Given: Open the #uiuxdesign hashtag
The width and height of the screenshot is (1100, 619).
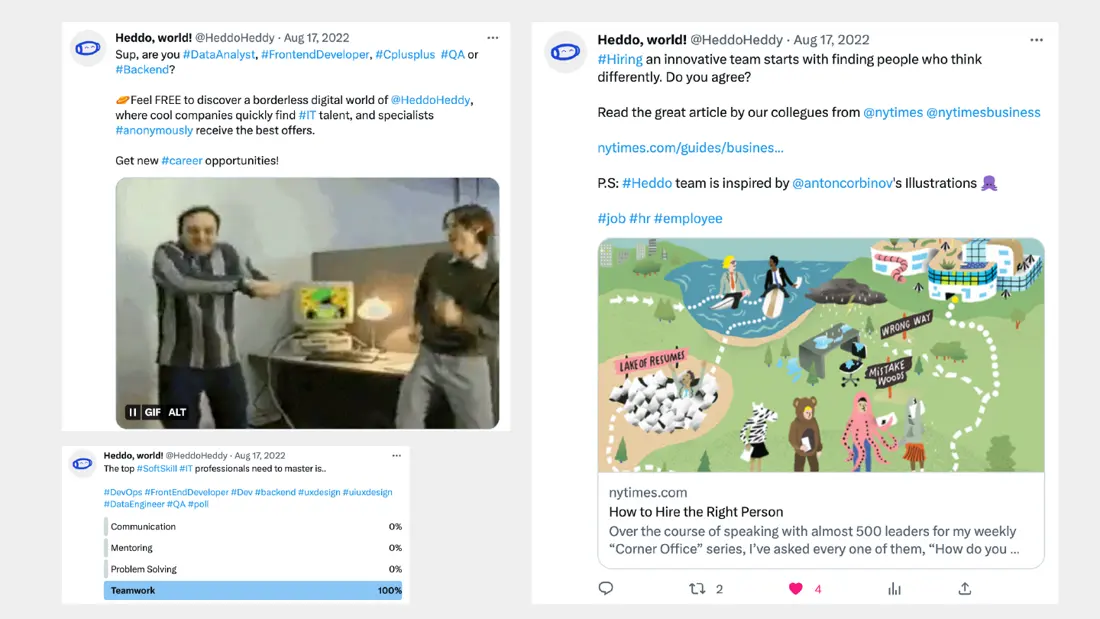Looking at the screenshot, I should [x=368, y=493].
